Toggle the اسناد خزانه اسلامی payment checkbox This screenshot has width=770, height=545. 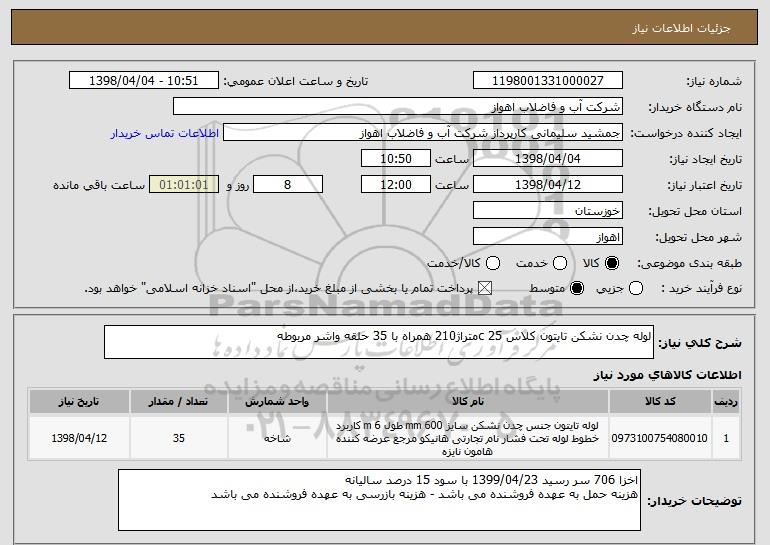pyautogui.click(x=485, y=288)
